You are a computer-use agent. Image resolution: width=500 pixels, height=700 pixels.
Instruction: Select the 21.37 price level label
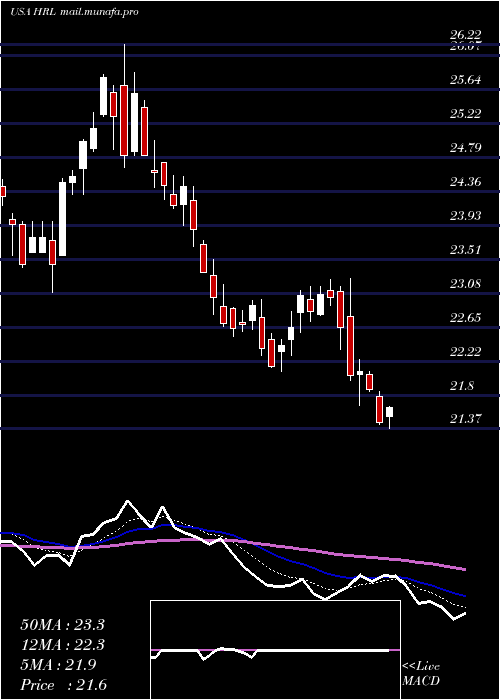467,419
